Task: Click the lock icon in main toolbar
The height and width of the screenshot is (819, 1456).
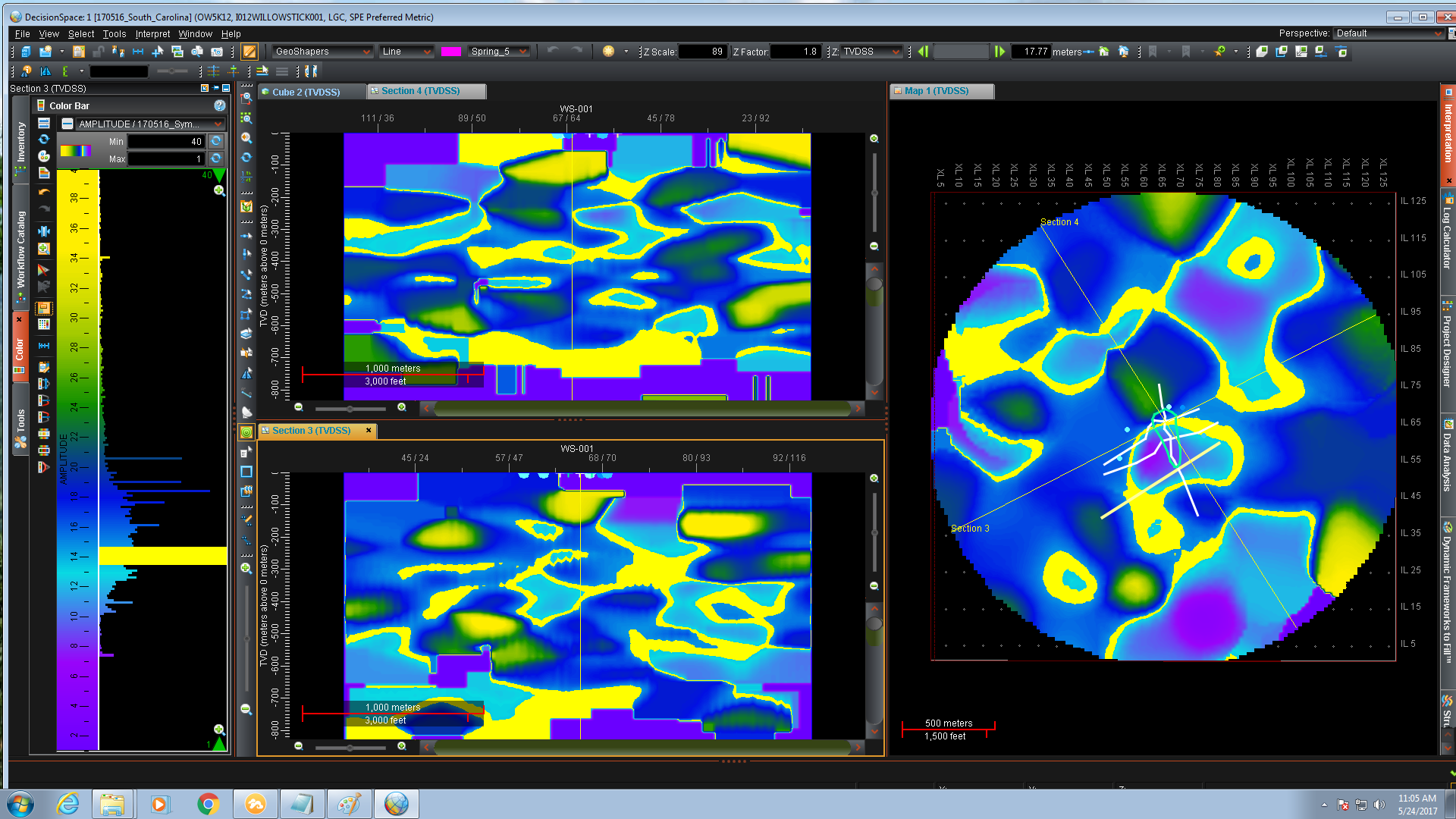Action: tap(79, 52)
